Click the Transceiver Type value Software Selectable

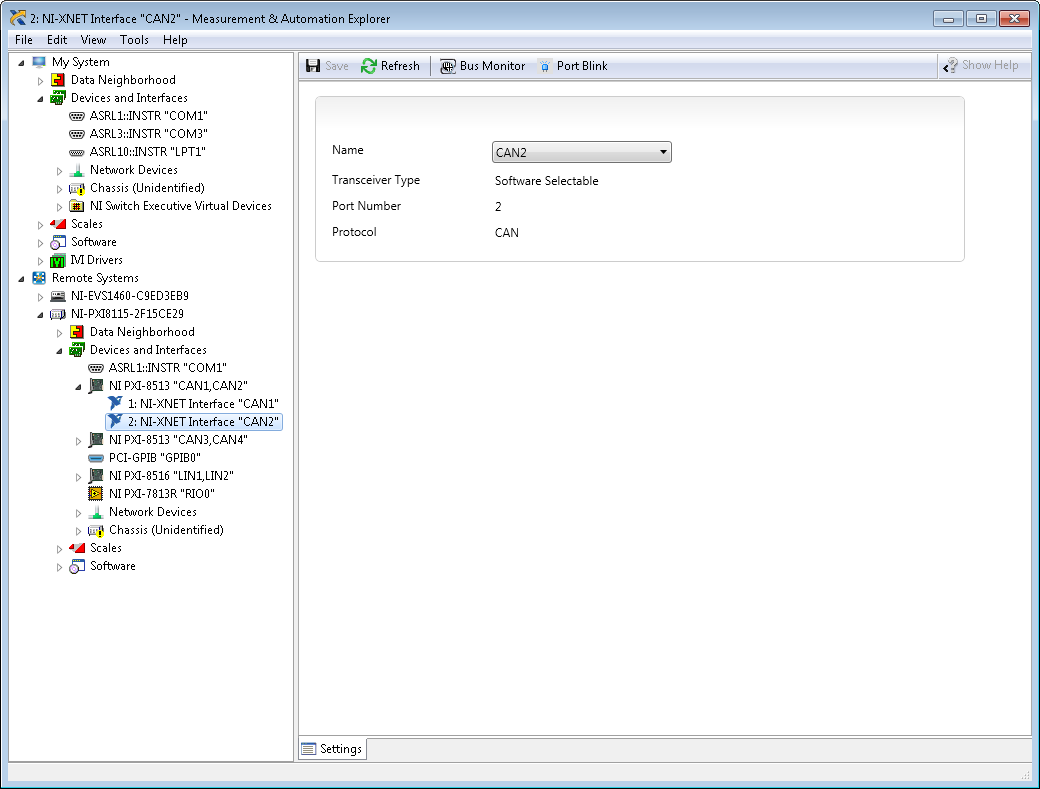point(547,181)
